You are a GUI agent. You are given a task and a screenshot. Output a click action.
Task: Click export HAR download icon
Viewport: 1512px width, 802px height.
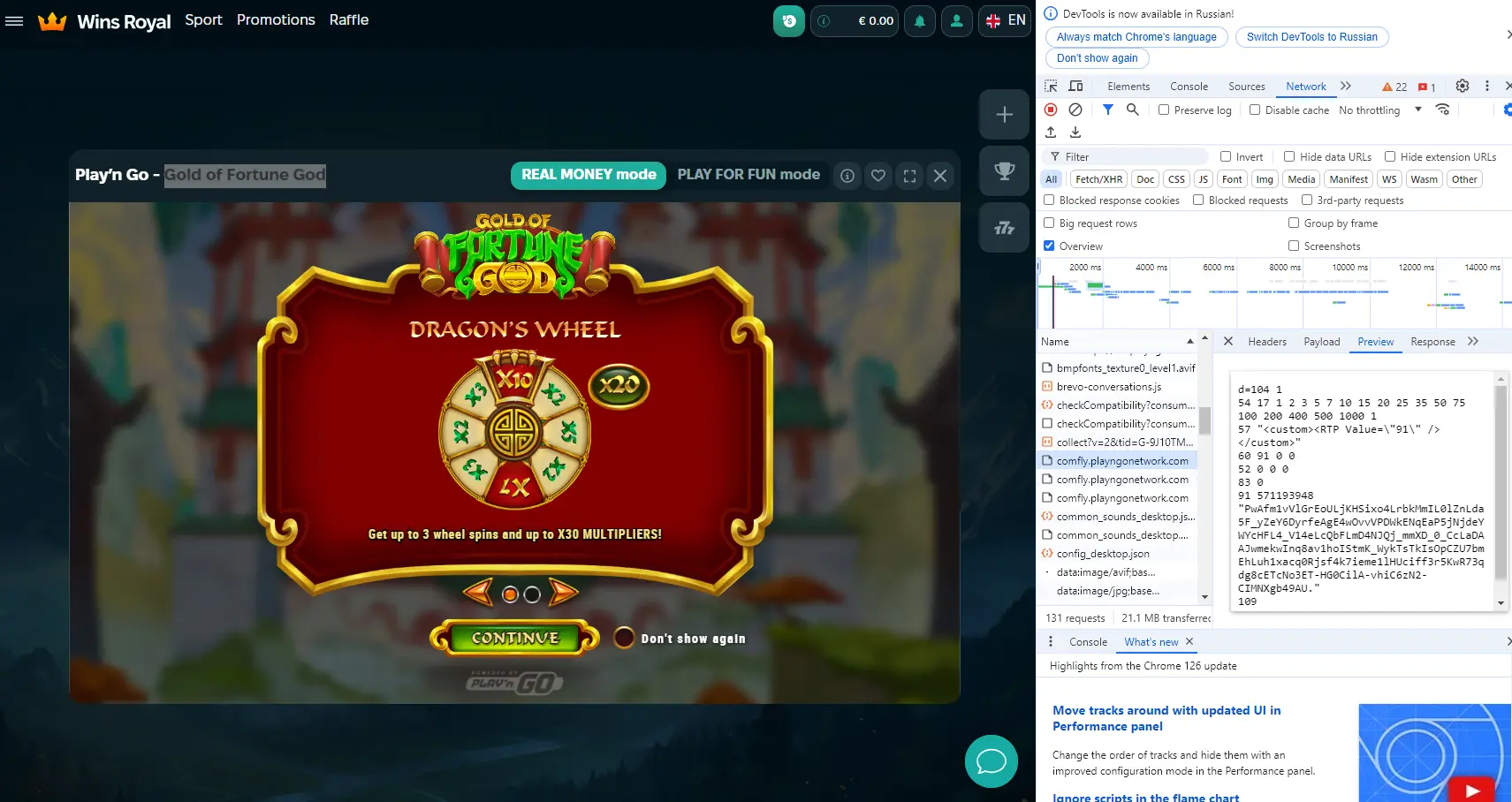click(x=1075, y=132)
